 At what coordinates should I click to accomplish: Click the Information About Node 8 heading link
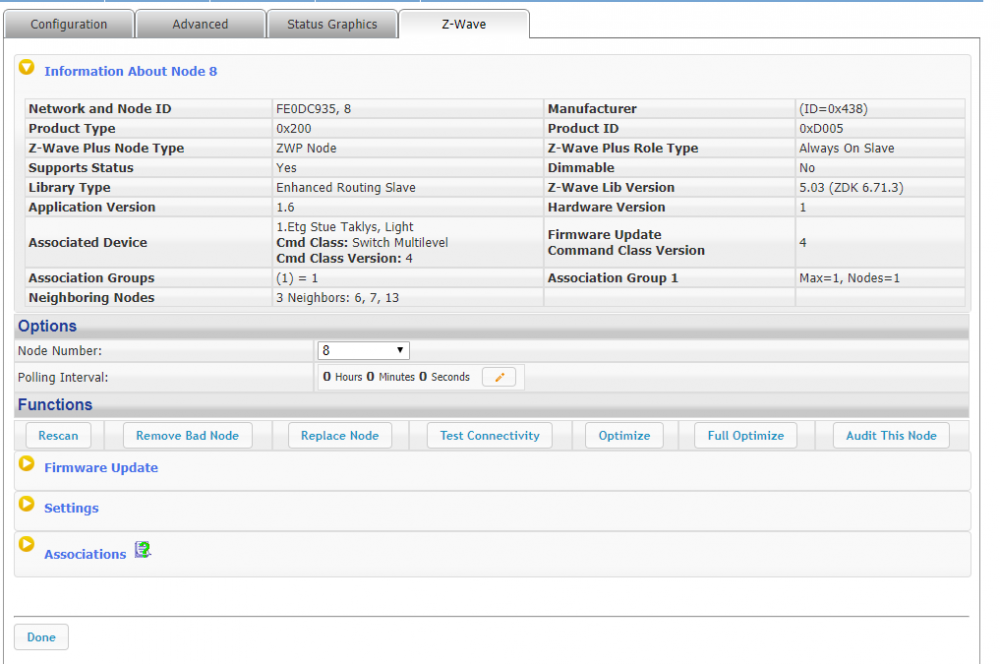click(x=130, y=71)
